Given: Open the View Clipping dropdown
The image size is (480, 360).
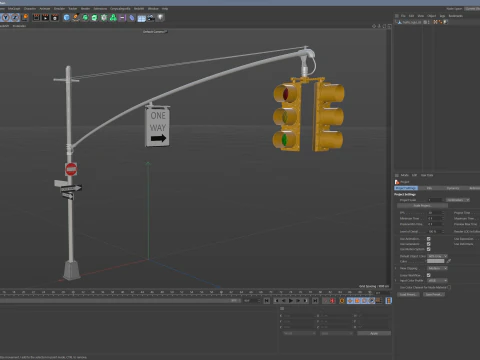Looking at the screenshot, I should [x=437, y=268].
